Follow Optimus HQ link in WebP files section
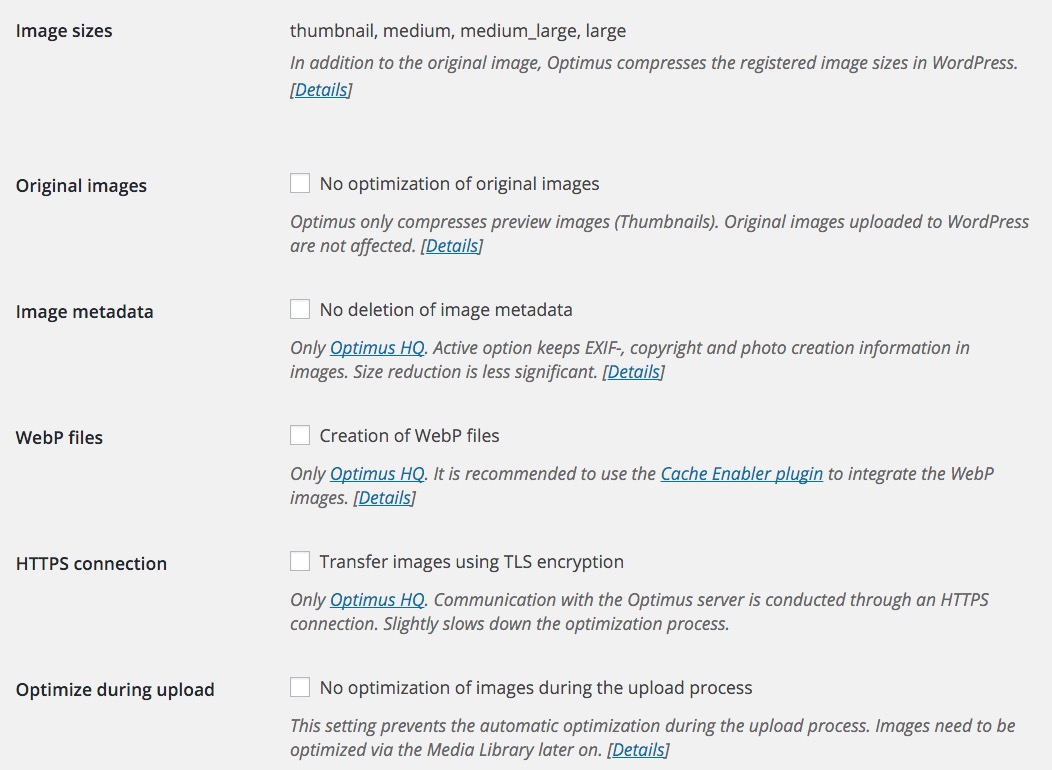This screenshot has height=770, width=1052. click(x=377, y=474)
